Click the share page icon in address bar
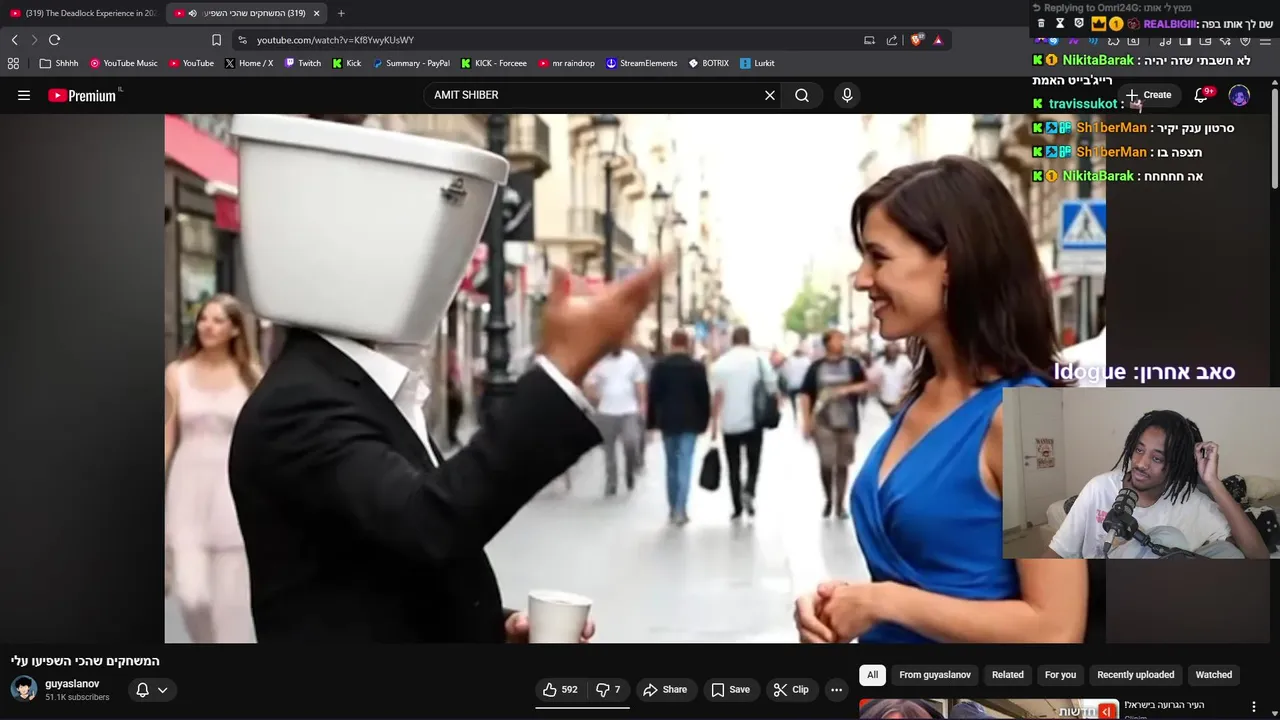The width and height of the screenshot is (1280, 720). click(x=892, y=40)
